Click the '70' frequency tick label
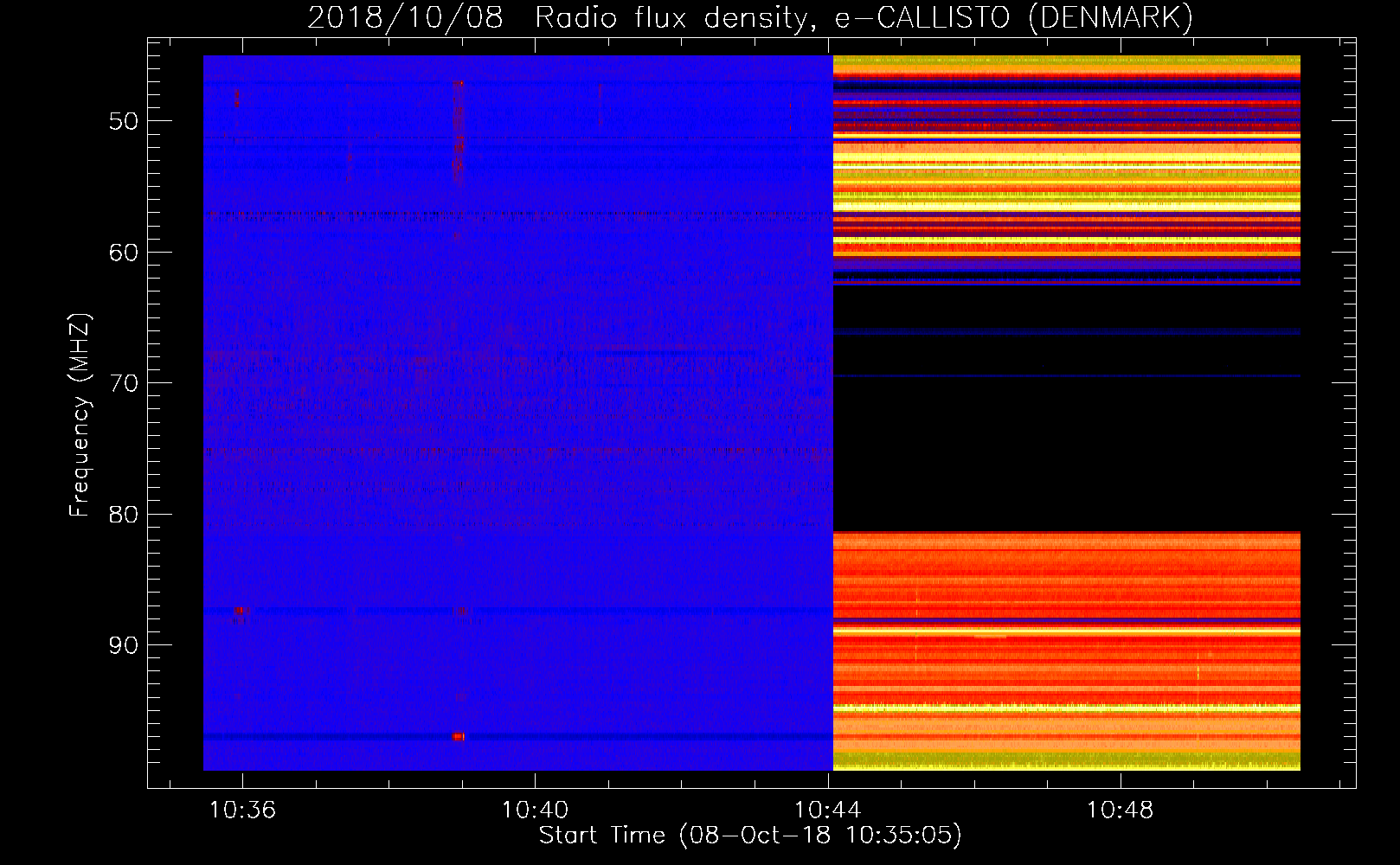The height and width of the screenshot is (865, 1400). click(x=124, y=383)
